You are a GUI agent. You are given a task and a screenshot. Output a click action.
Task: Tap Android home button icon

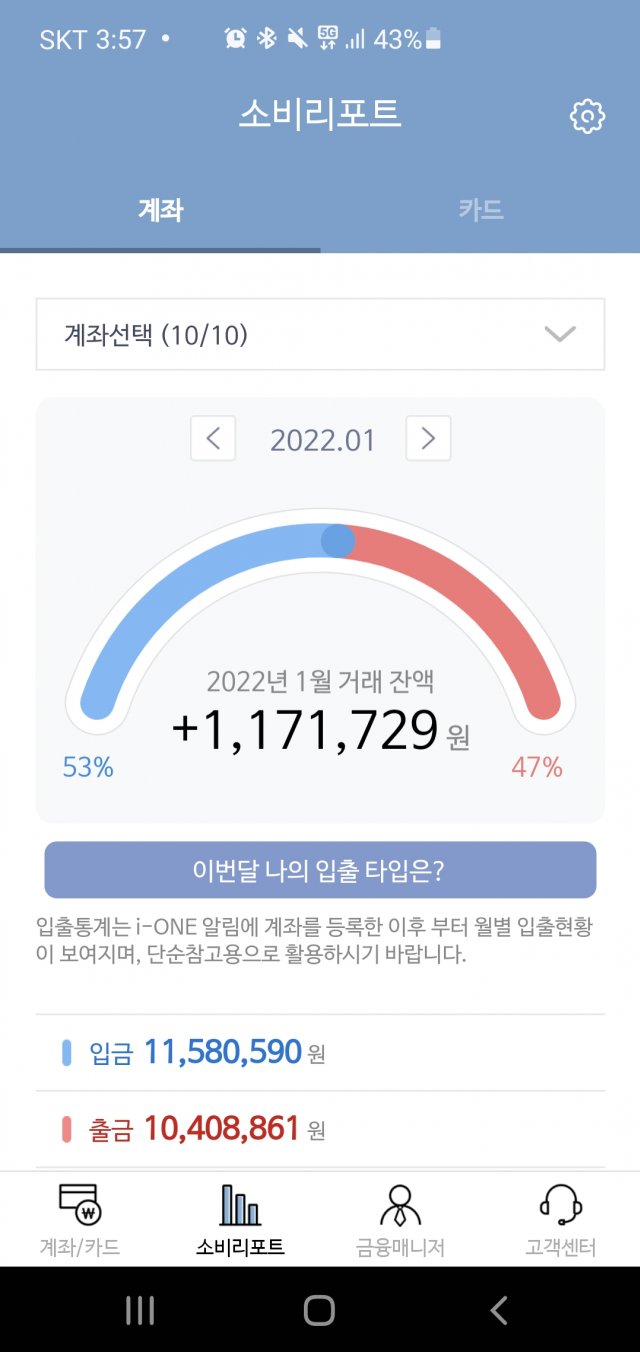(319, 1310)
